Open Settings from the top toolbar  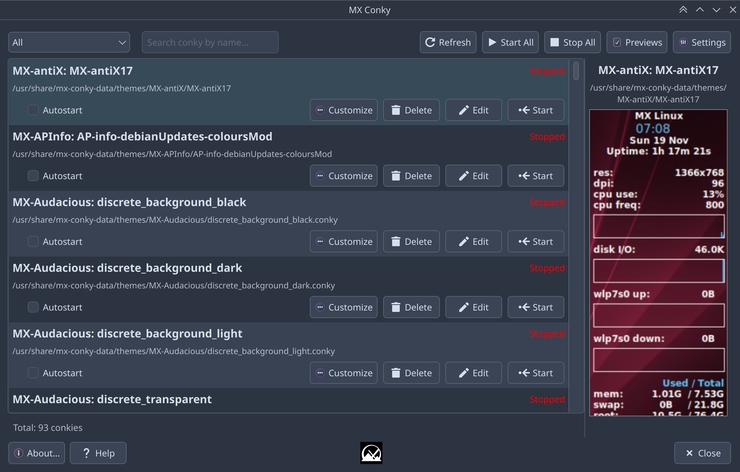(701, 42)
